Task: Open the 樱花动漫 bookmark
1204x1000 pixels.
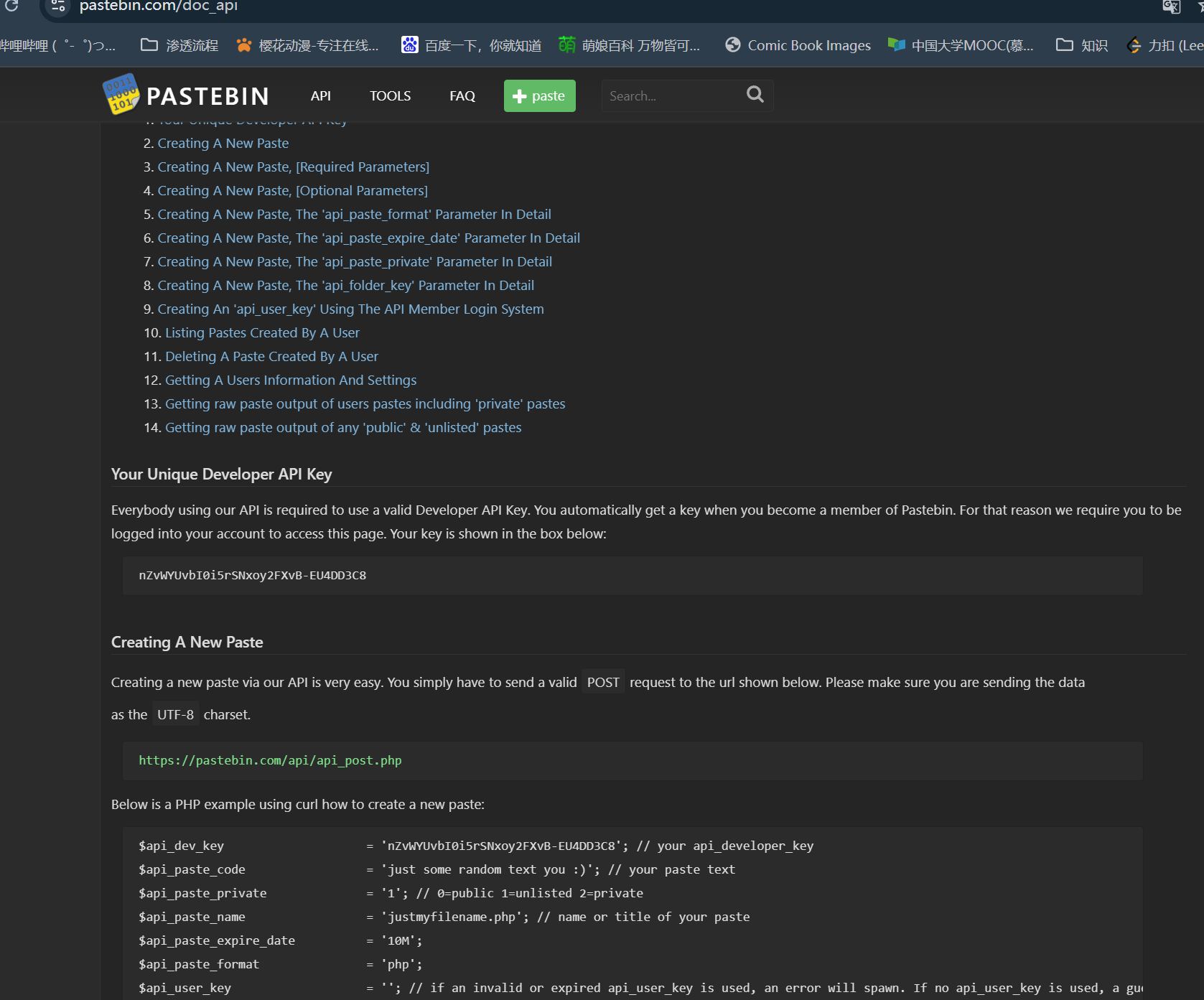Action: click(307, 45)
